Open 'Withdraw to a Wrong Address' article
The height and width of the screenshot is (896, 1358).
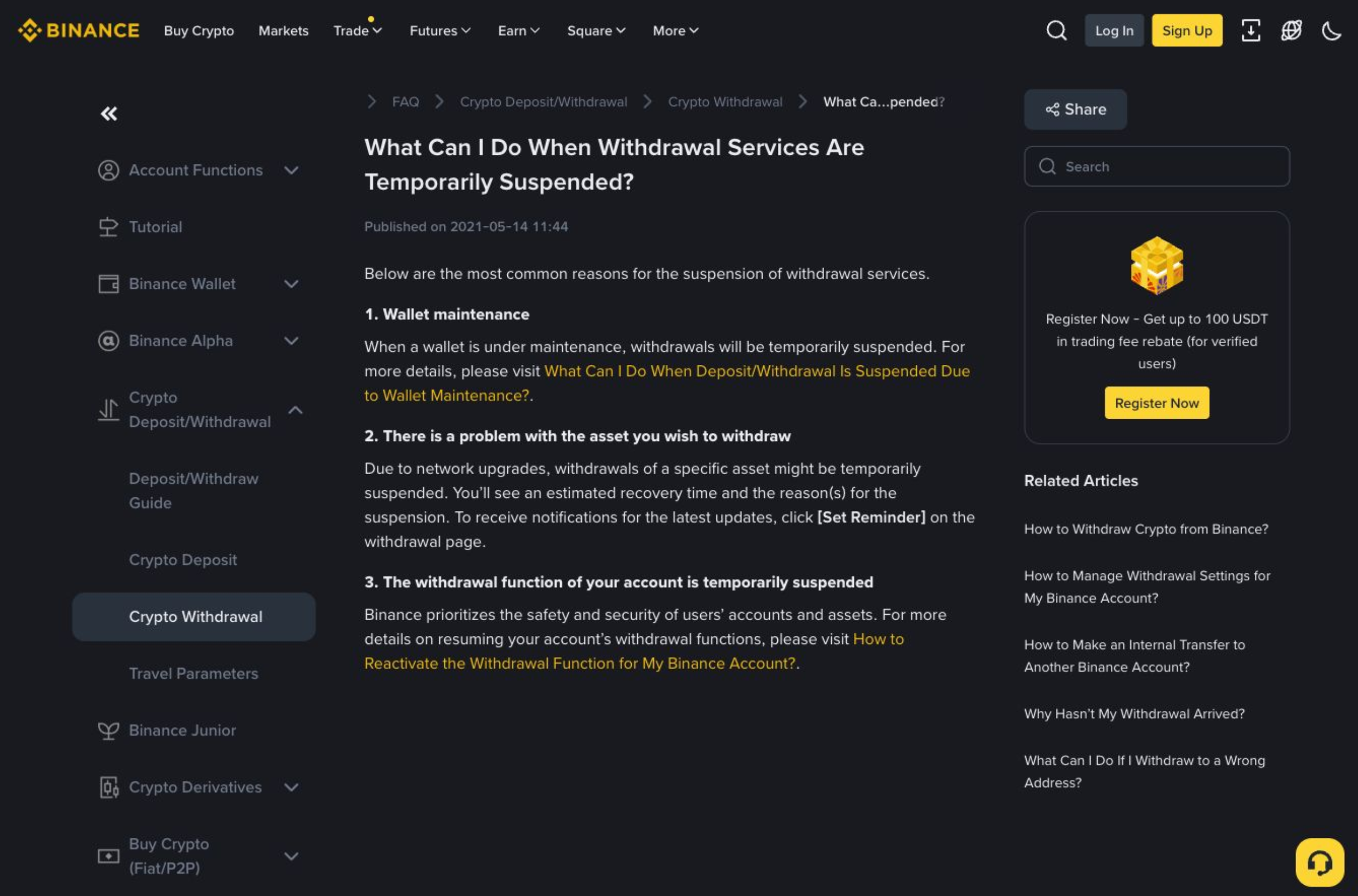pos(1144,772)
